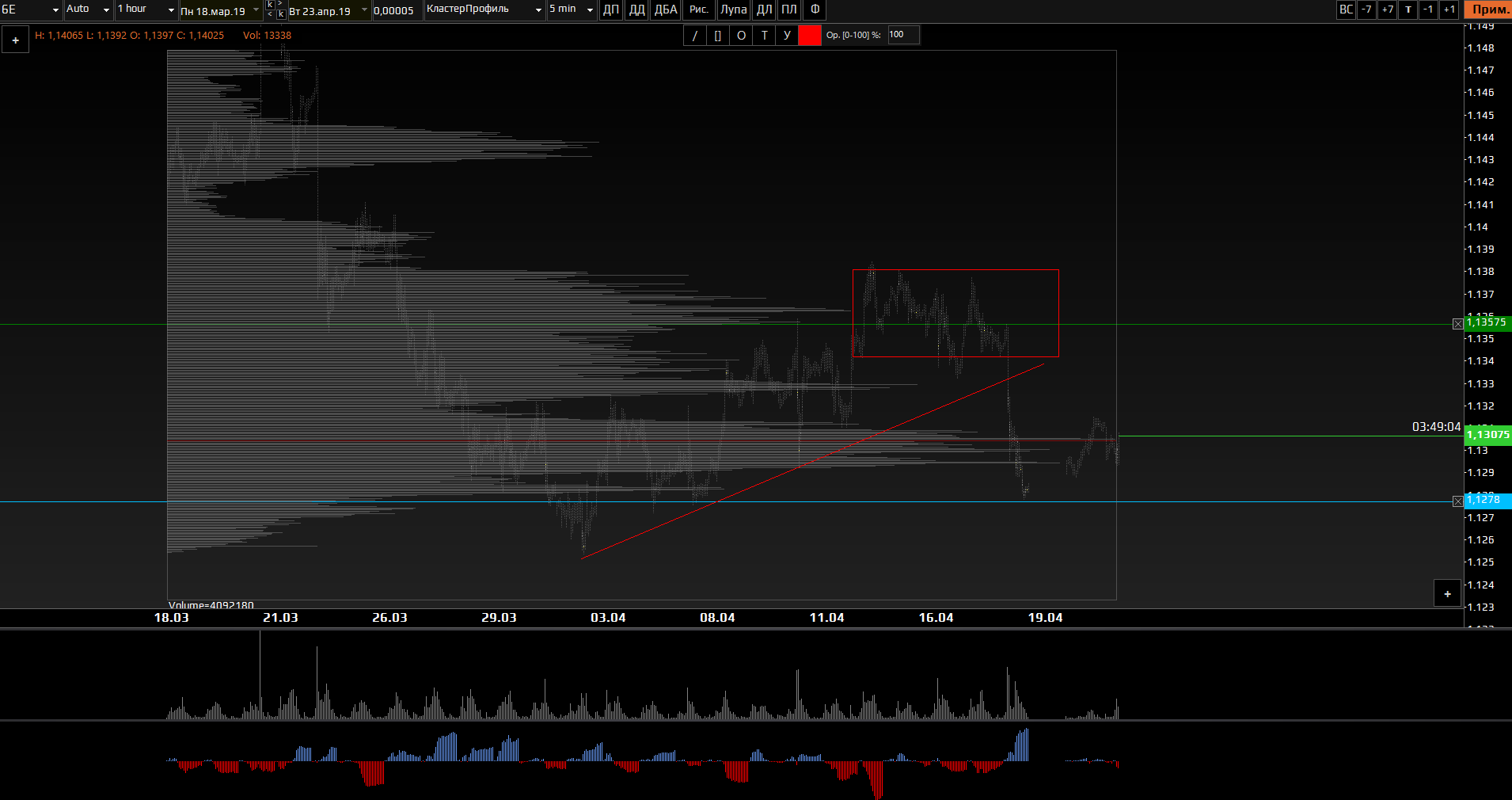Click the plus button at top-left of chart
The height and width of the screenshot is (800, 1512).
pyautogui.click(x=15, y=40)
